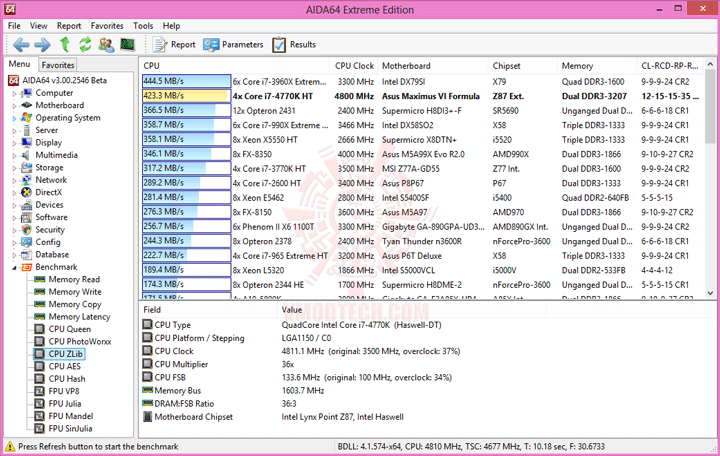Expand the Devices tree node
The width and height of the screenshot is (720, 456).
[x=14, y=205]
